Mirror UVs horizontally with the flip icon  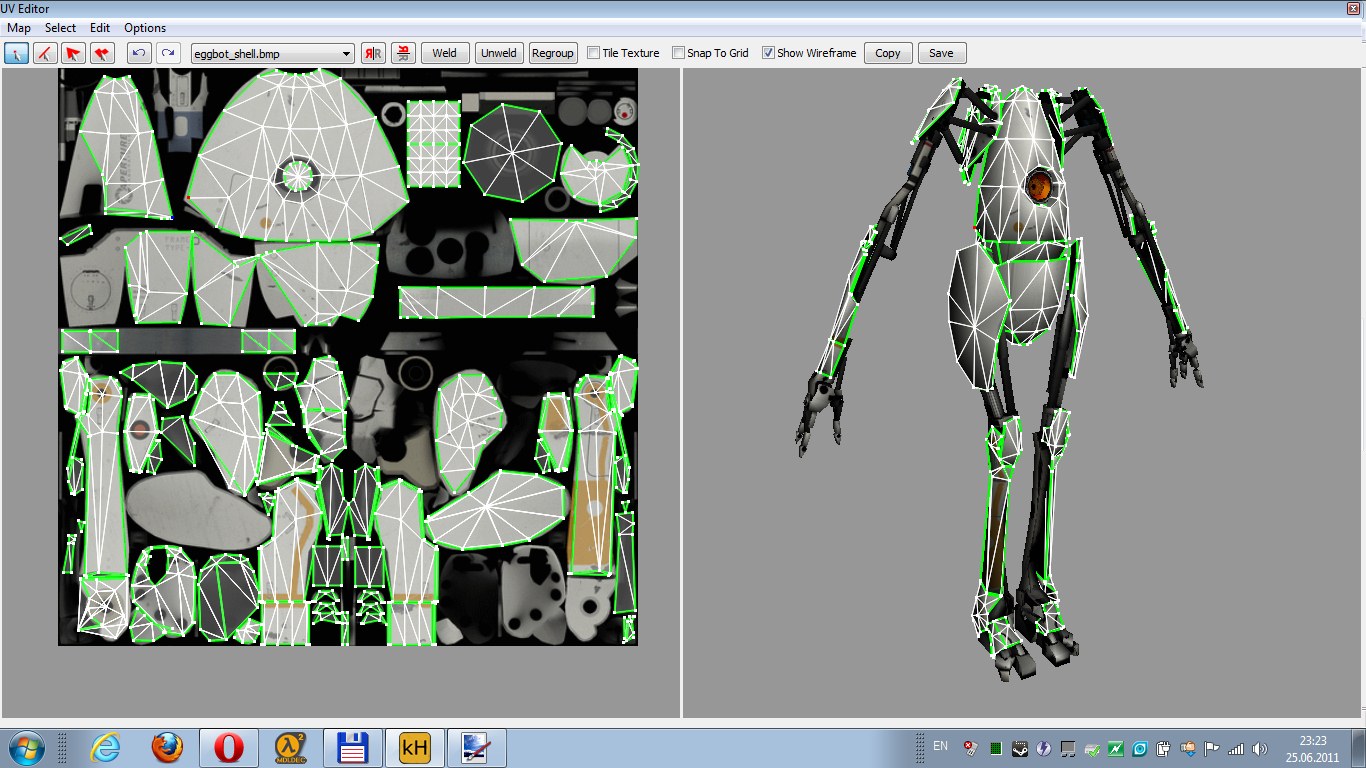tap(373, 53)
